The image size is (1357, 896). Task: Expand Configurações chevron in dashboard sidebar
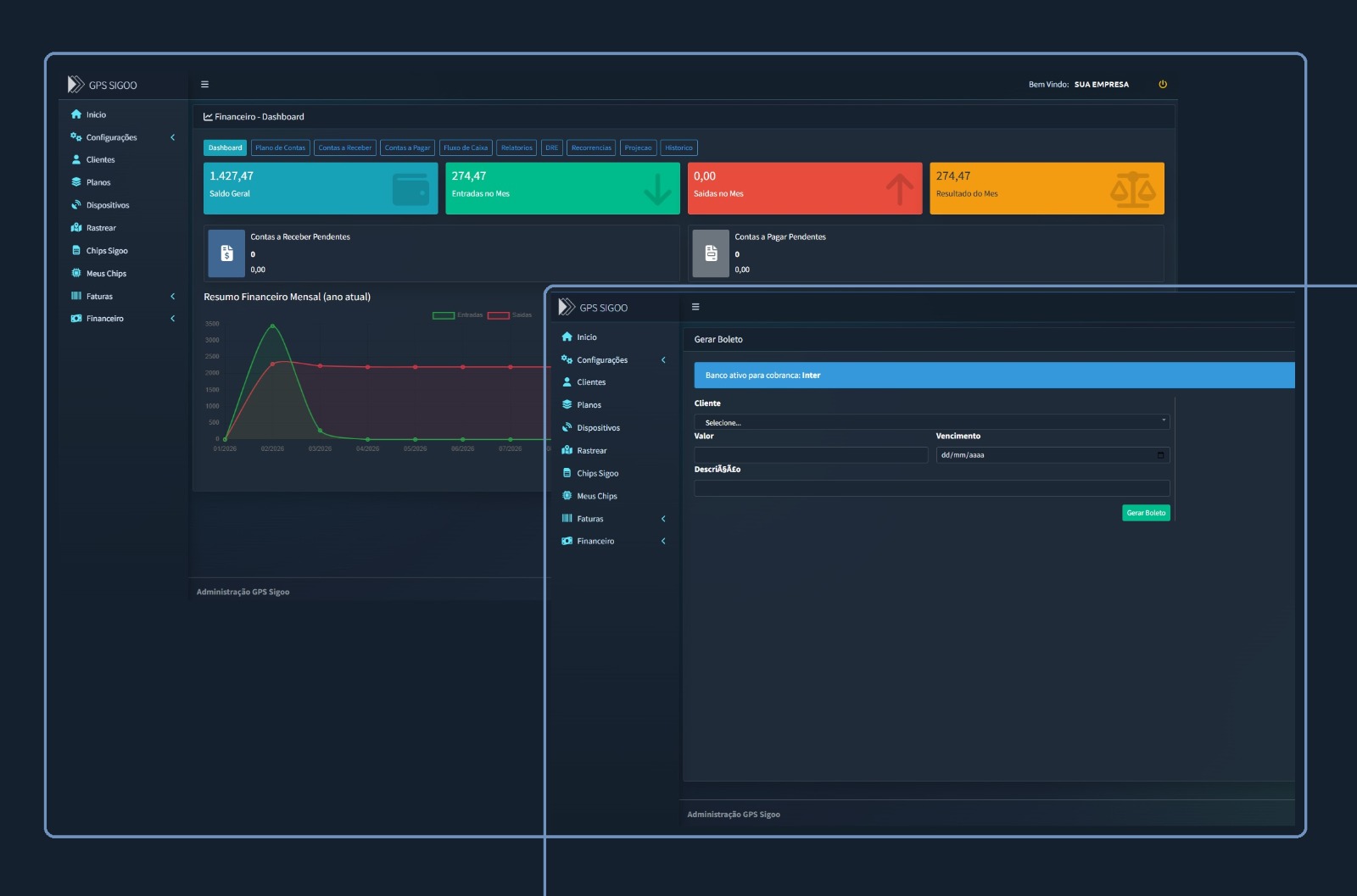173,137
